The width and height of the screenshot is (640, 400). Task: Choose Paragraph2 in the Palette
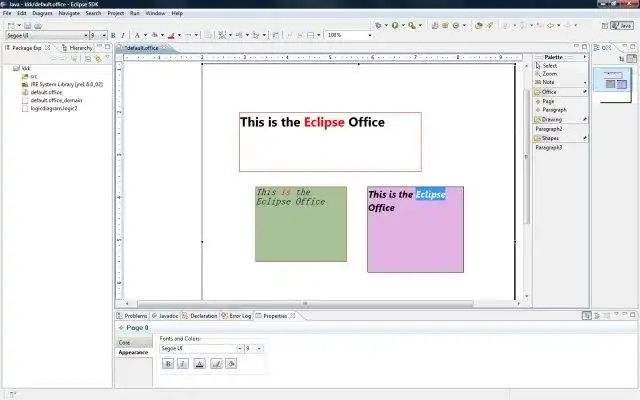tap(549, 129)
